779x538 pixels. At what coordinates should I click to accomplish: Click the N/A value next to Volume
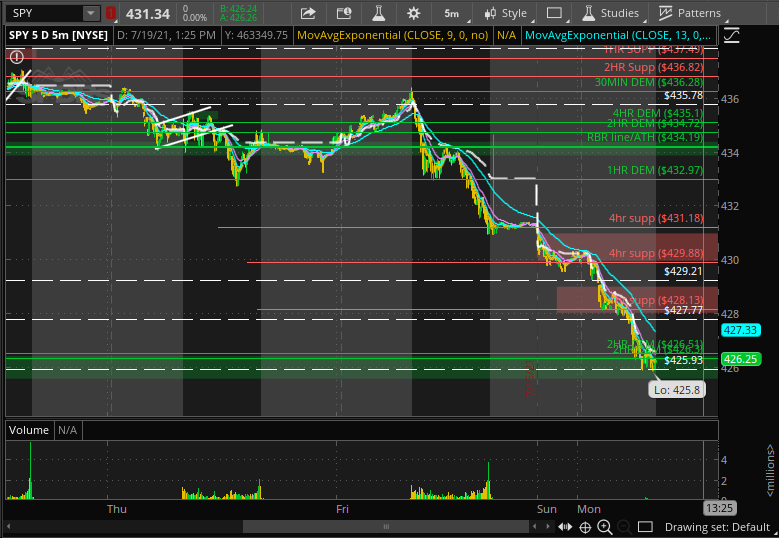click(x=68, y=430)
